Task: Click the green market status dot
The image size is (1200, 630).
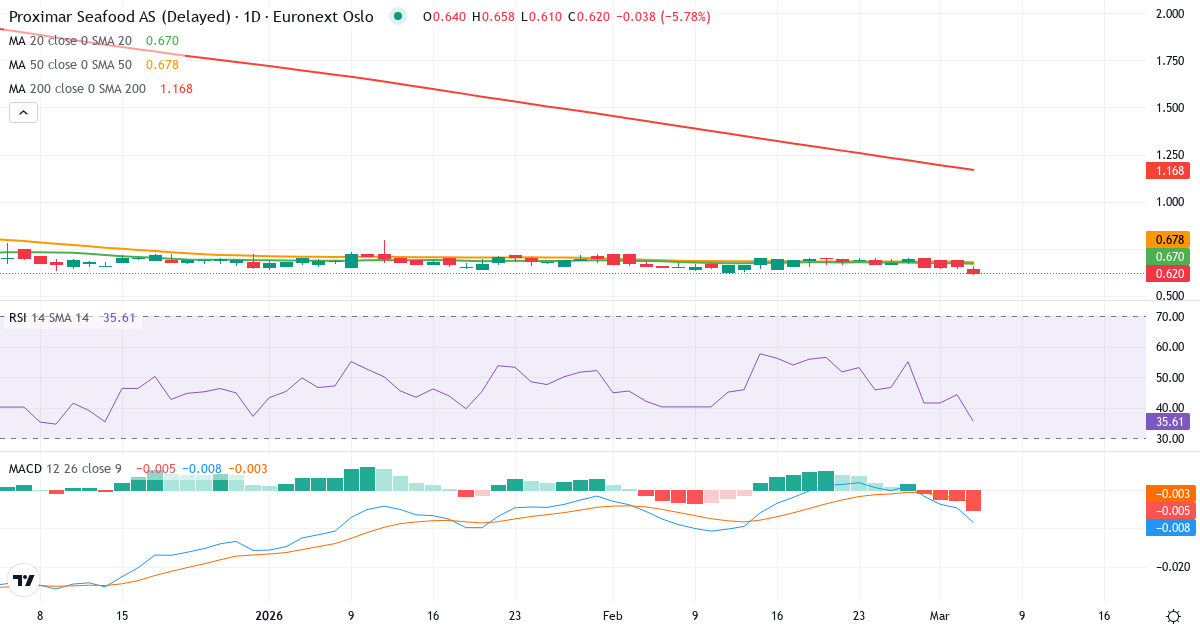Action: pos(398,17)
